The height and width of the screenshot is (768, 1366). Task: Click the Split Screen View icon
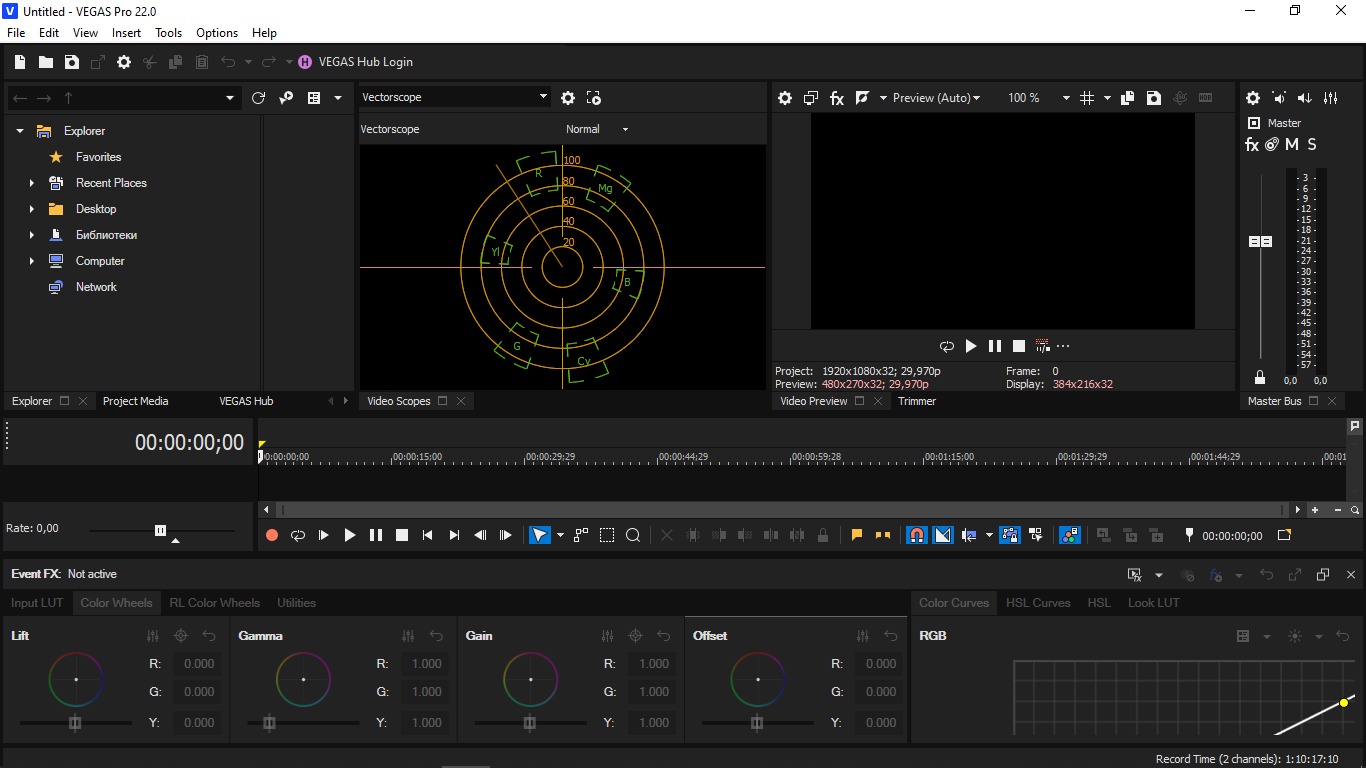862,98
